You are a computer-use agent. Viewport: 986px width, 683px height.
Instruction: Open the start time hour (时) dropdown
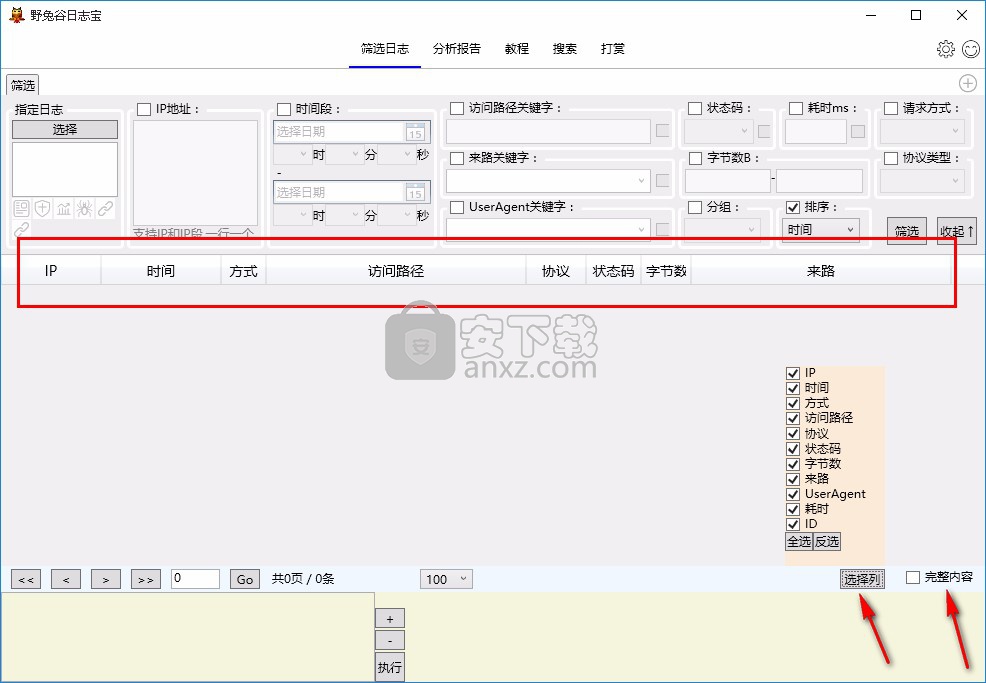click(x=292, y=154)
